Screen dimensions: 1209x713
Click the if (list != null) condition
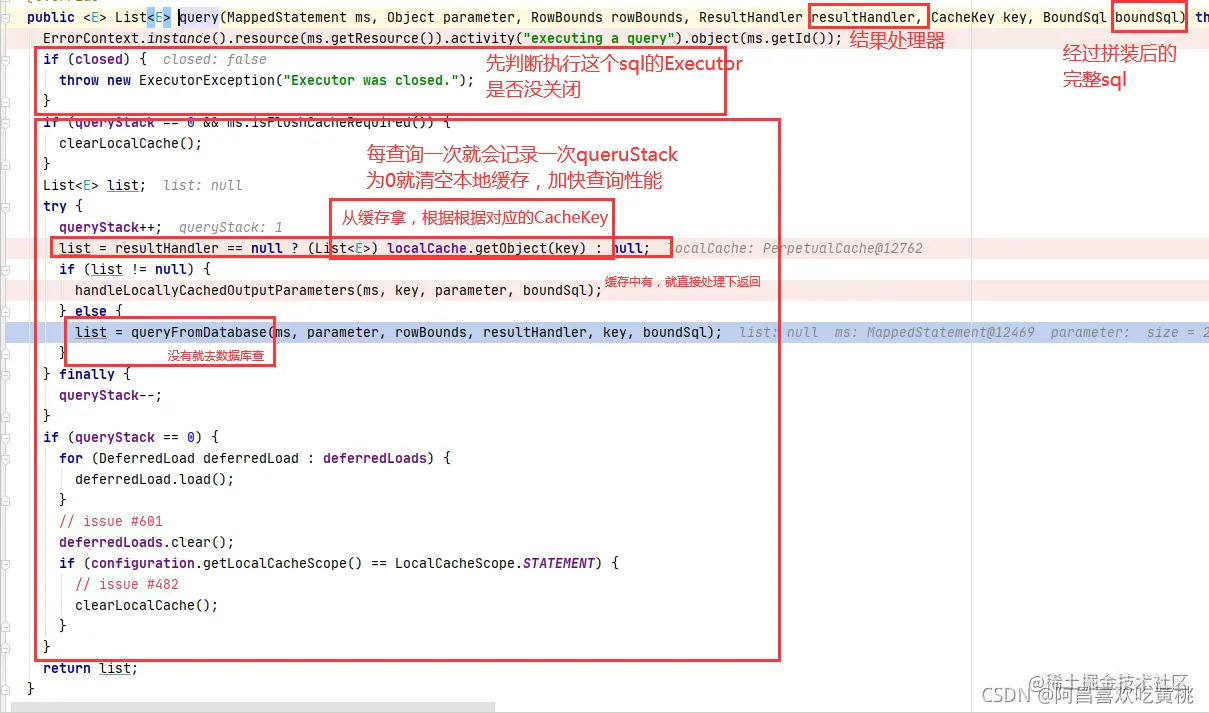[135, 269]
